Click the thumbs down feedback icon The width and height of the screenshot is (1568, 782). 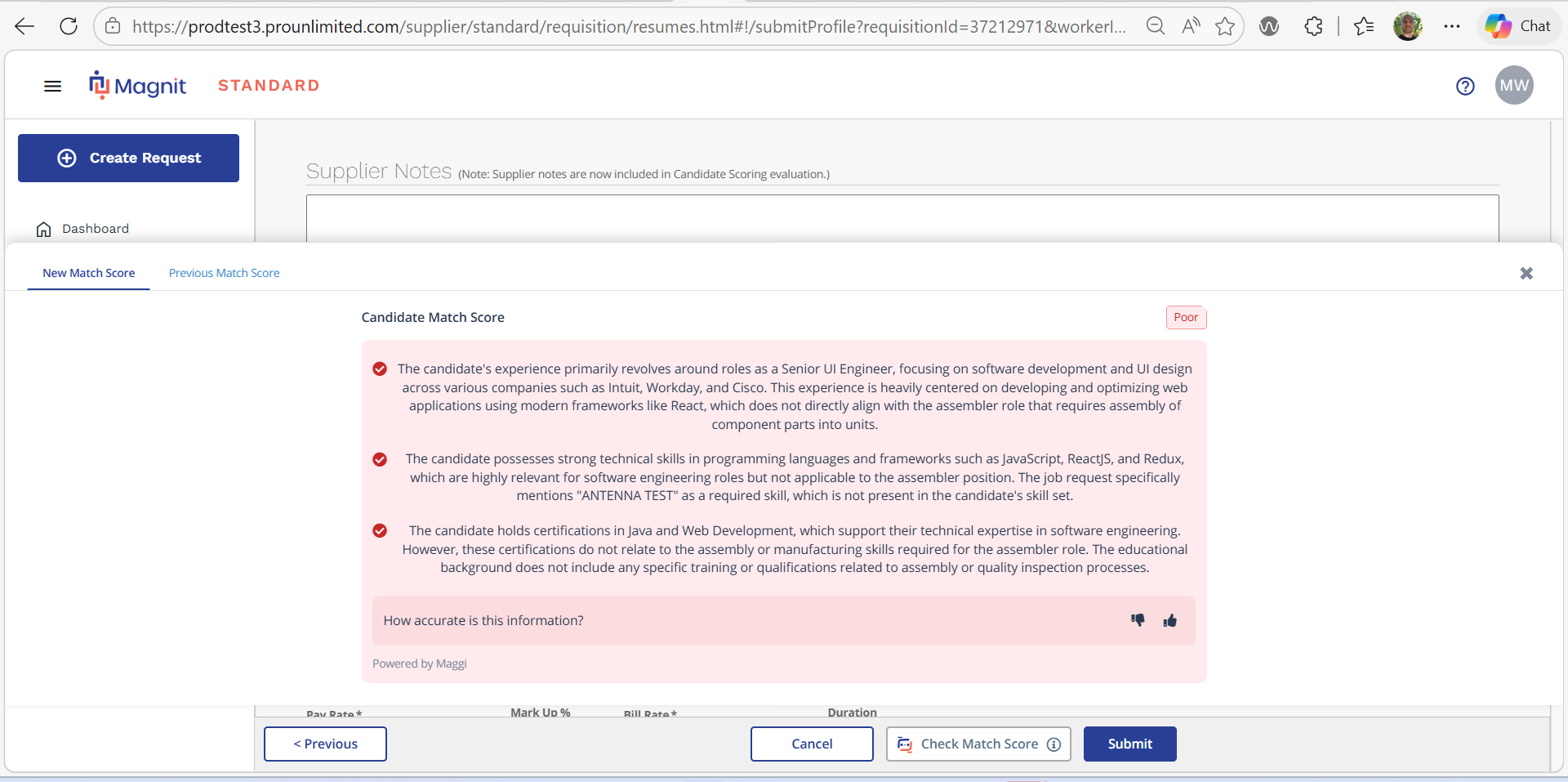coord(1138,620)
